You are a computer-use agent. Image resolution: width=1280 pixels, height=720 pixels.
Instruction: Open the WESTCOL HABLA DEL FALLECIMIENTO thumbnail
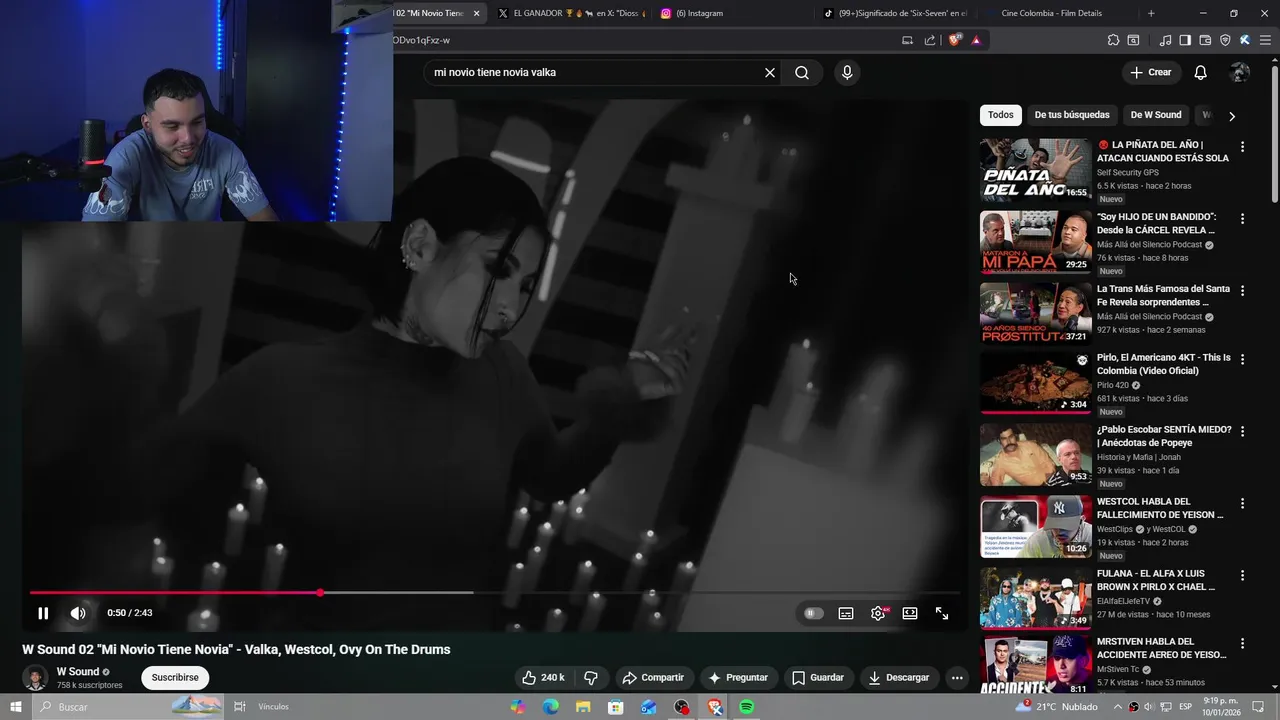pyautogui.click(x=1035, y=526)
